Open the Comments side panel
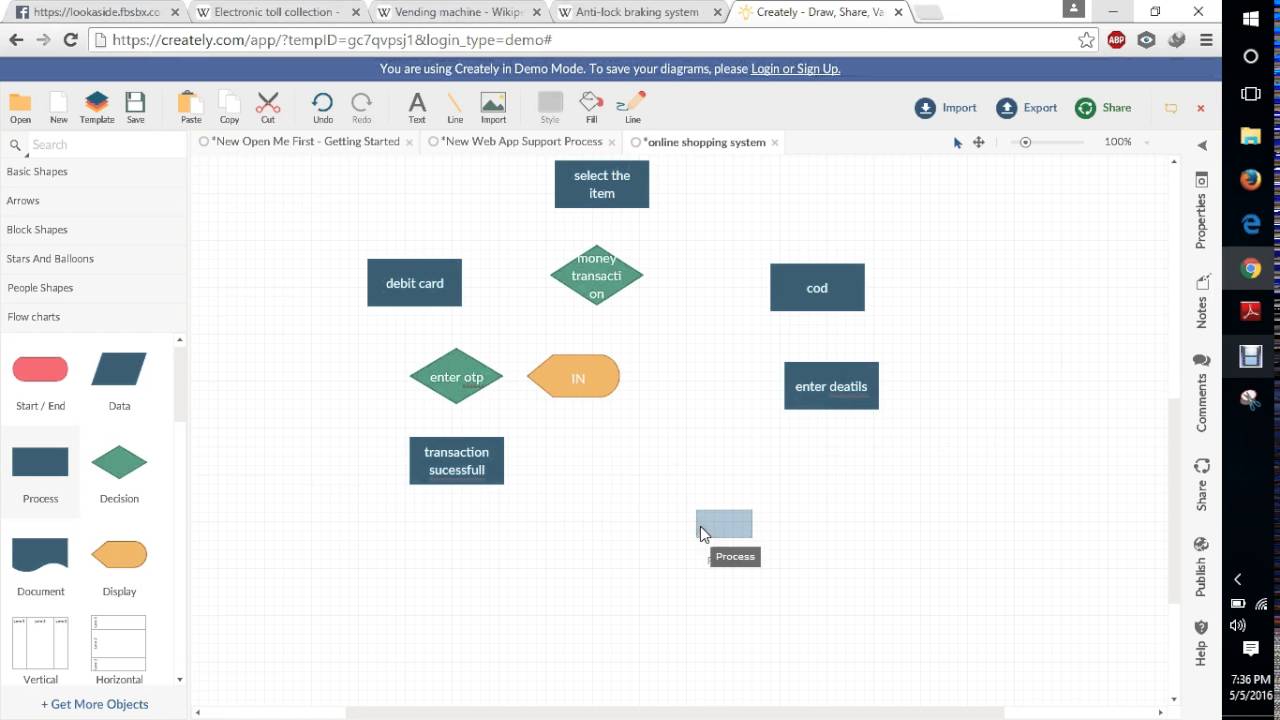 point(1201,393)
